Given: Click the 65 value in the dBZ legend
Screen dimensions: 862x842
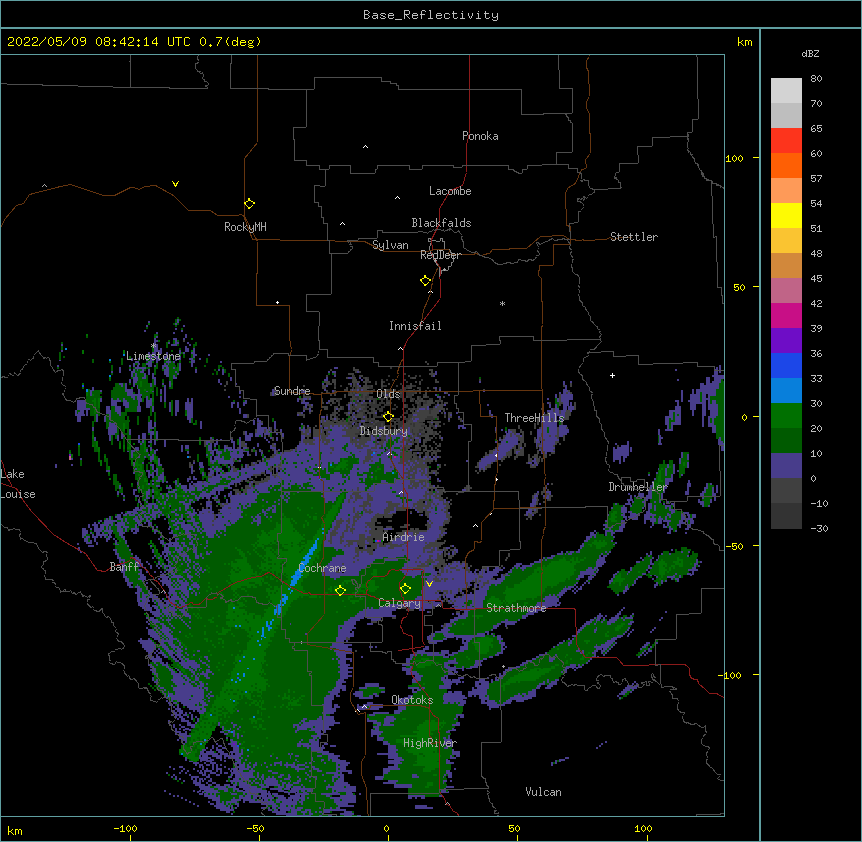Looking at the screenshot, I should (816, 129).
